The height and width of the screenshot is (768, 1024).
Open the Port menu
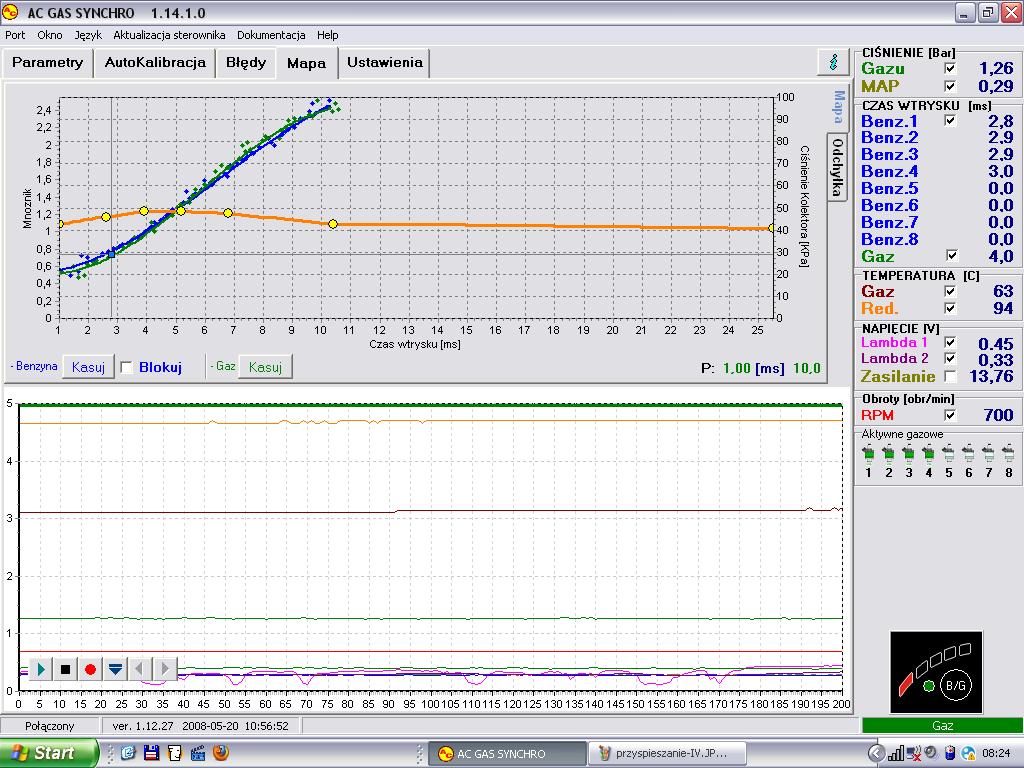click(x=15, y=35)
